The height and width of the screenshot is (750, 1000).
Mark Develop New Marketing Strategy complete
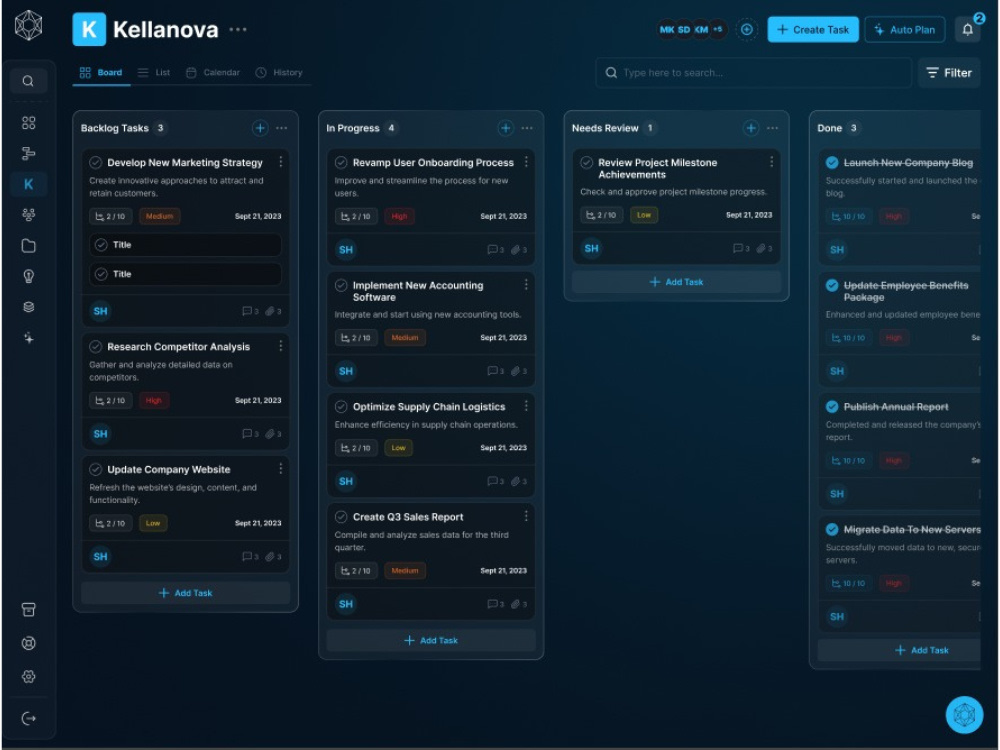pos(95,162)
